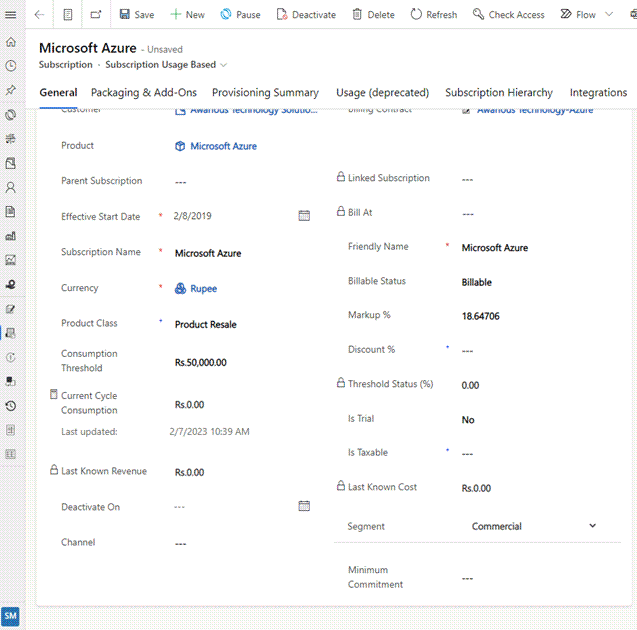Switch to the General tab

58,93
